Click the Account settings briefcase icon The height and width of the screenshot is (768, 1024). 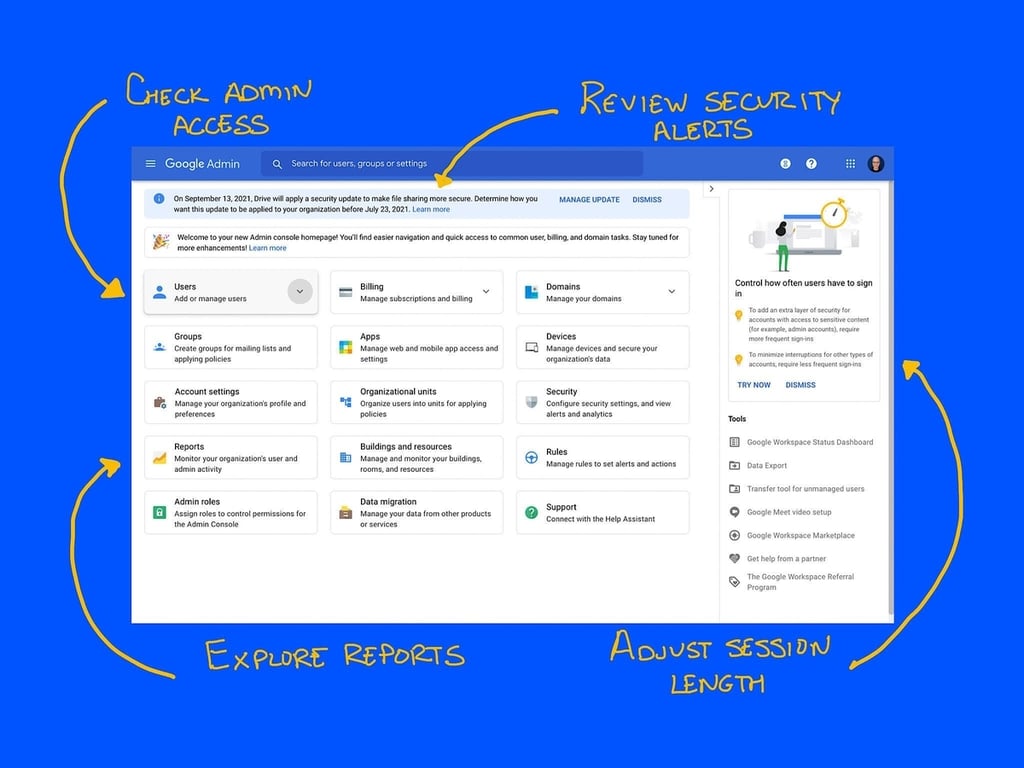[159, 402]
